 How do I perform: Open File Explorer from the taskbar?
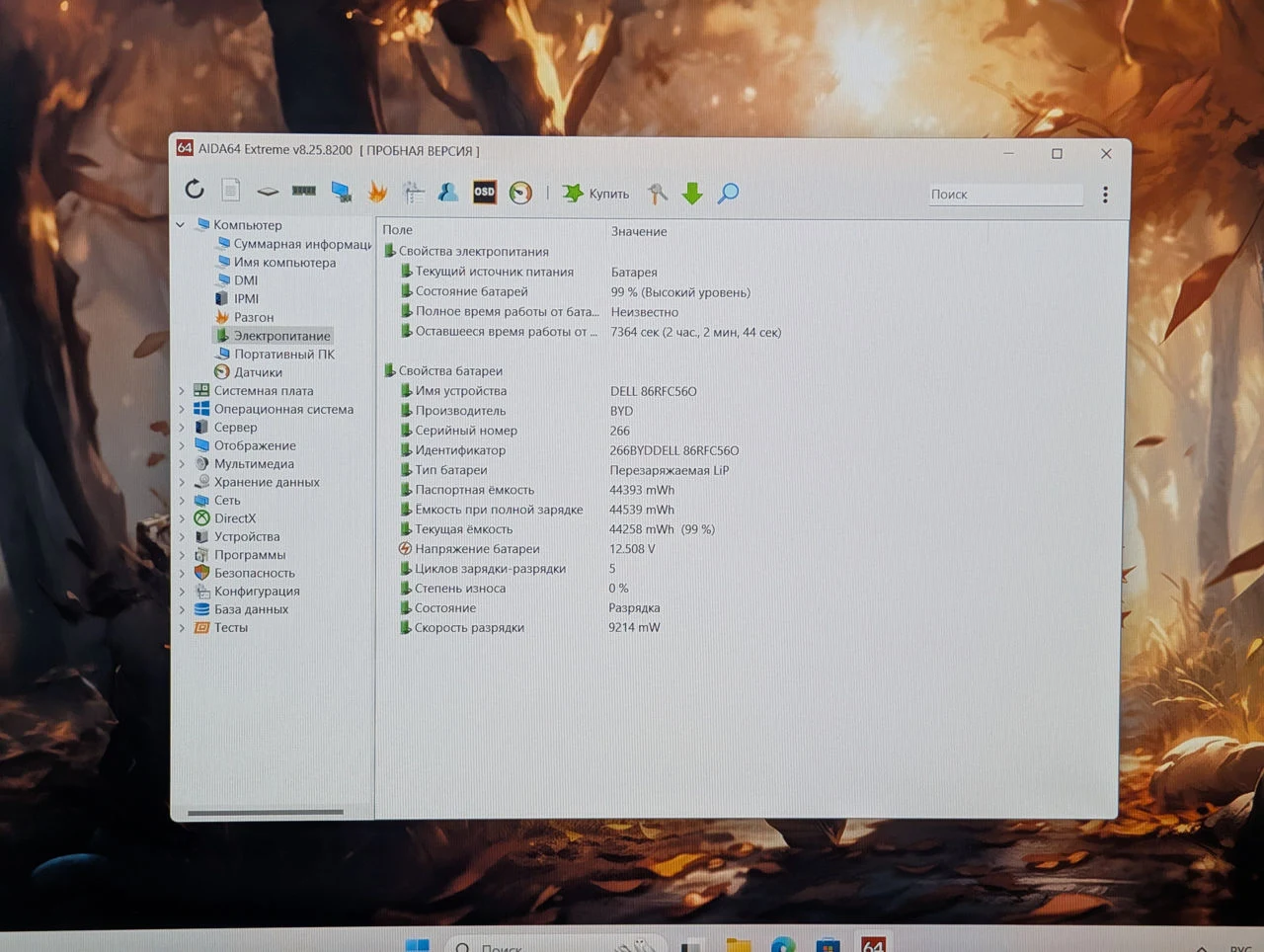click(739, 945)
